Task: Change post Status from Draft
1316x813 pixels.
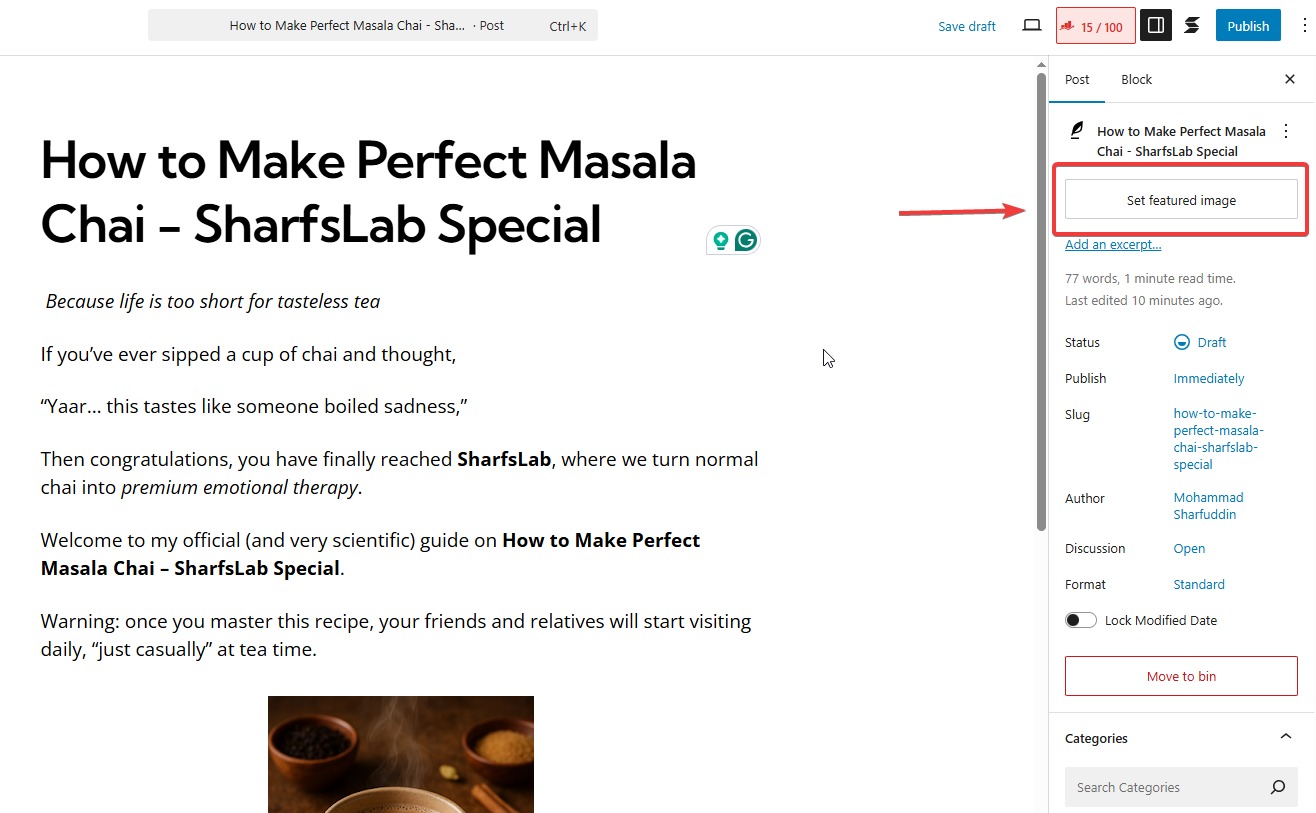Action: click(x=1210, y=342)
